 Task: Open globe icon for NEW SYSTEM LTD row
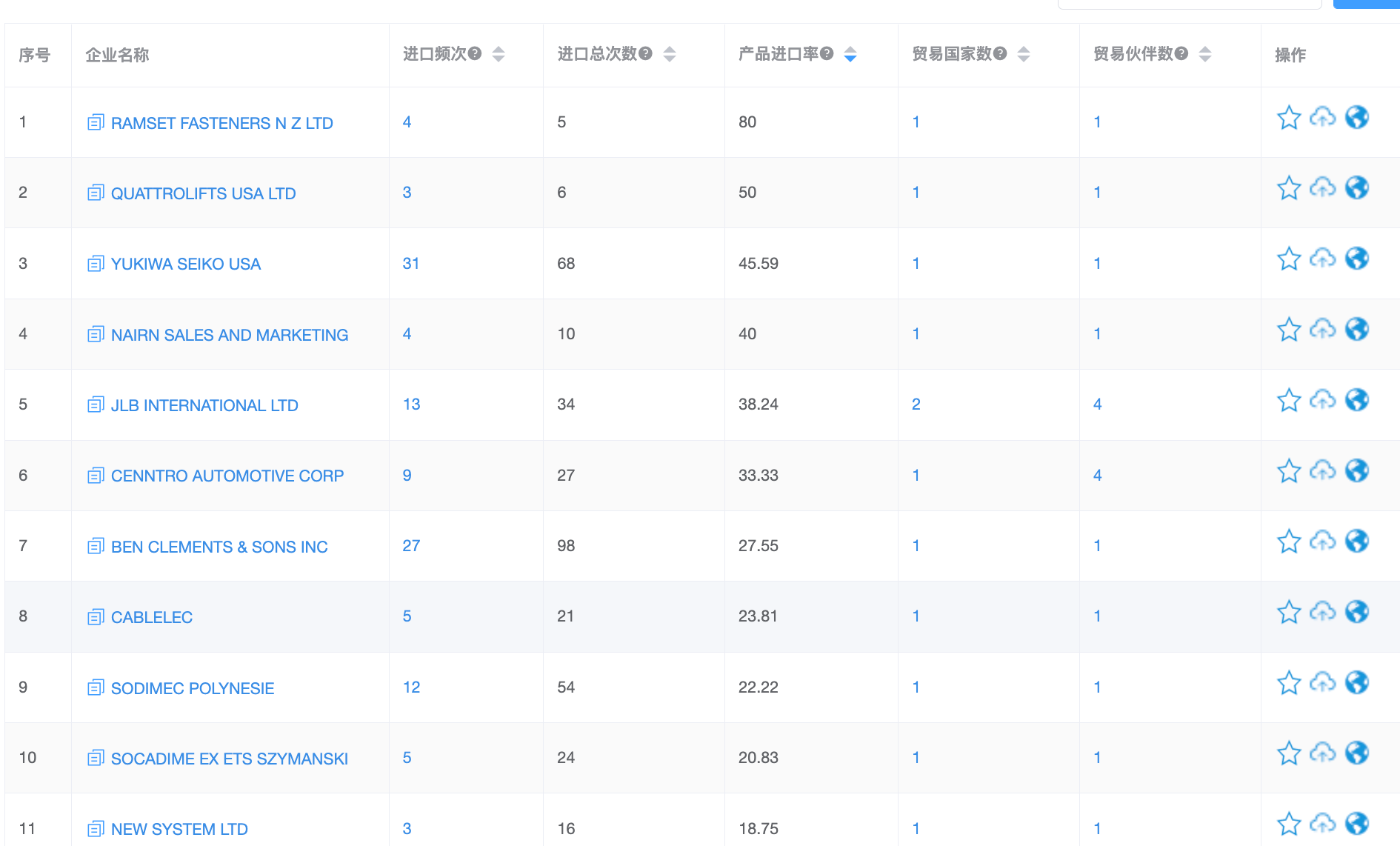[1357, 824]
